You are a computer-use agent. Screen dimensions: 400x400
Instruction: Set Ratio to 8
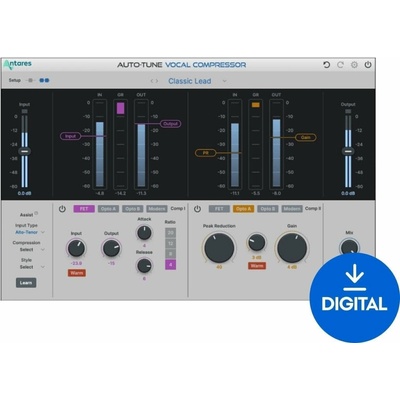pos(171,254)
